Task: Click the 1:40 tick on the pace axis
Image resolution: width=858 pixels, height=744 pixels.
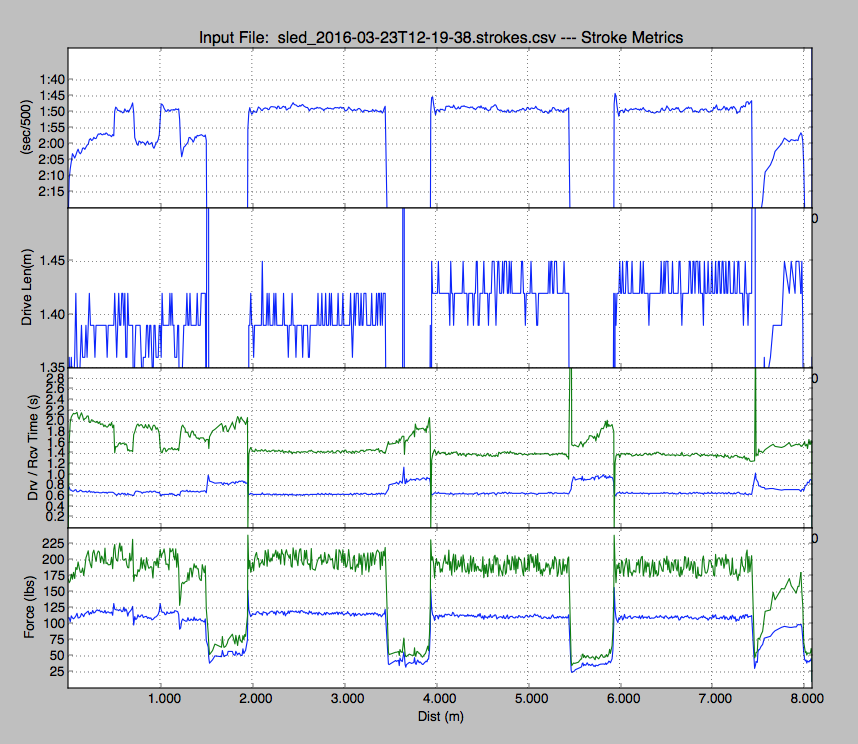Action: (x=51, y=79)
